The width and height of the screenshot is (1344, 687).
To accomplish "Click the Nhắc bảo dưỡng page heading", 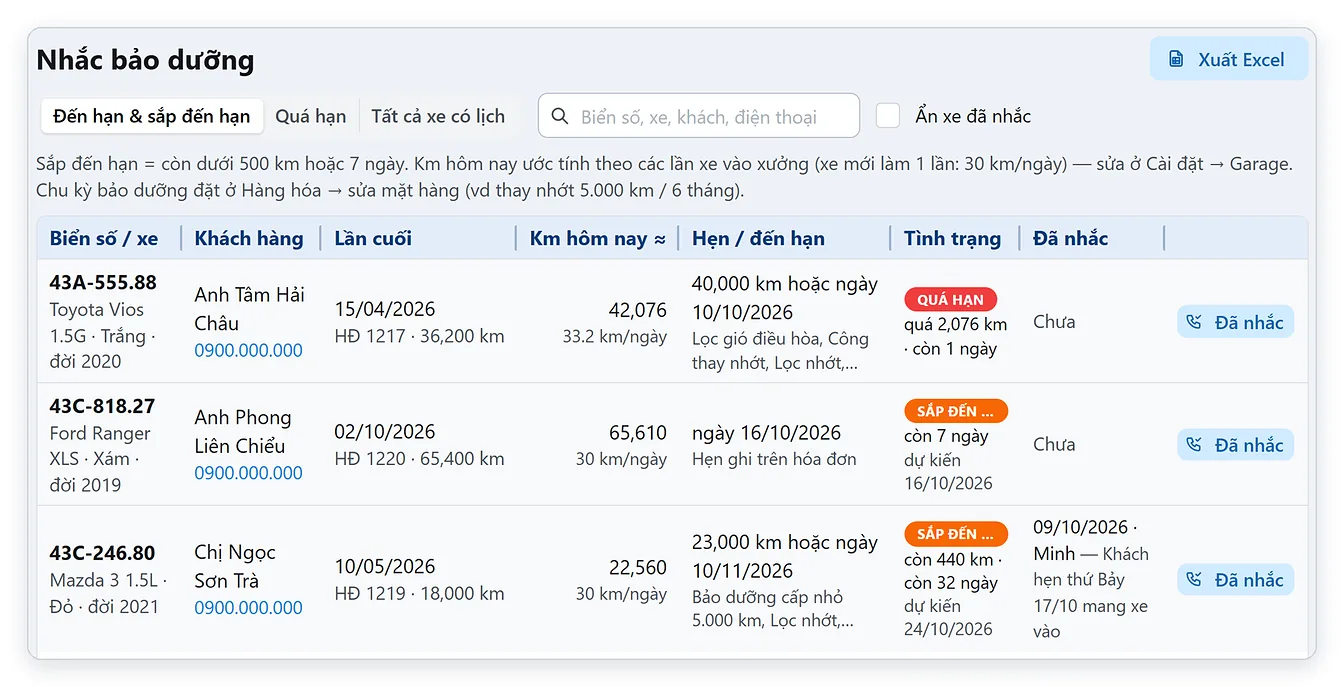I will tap(145, 60).
